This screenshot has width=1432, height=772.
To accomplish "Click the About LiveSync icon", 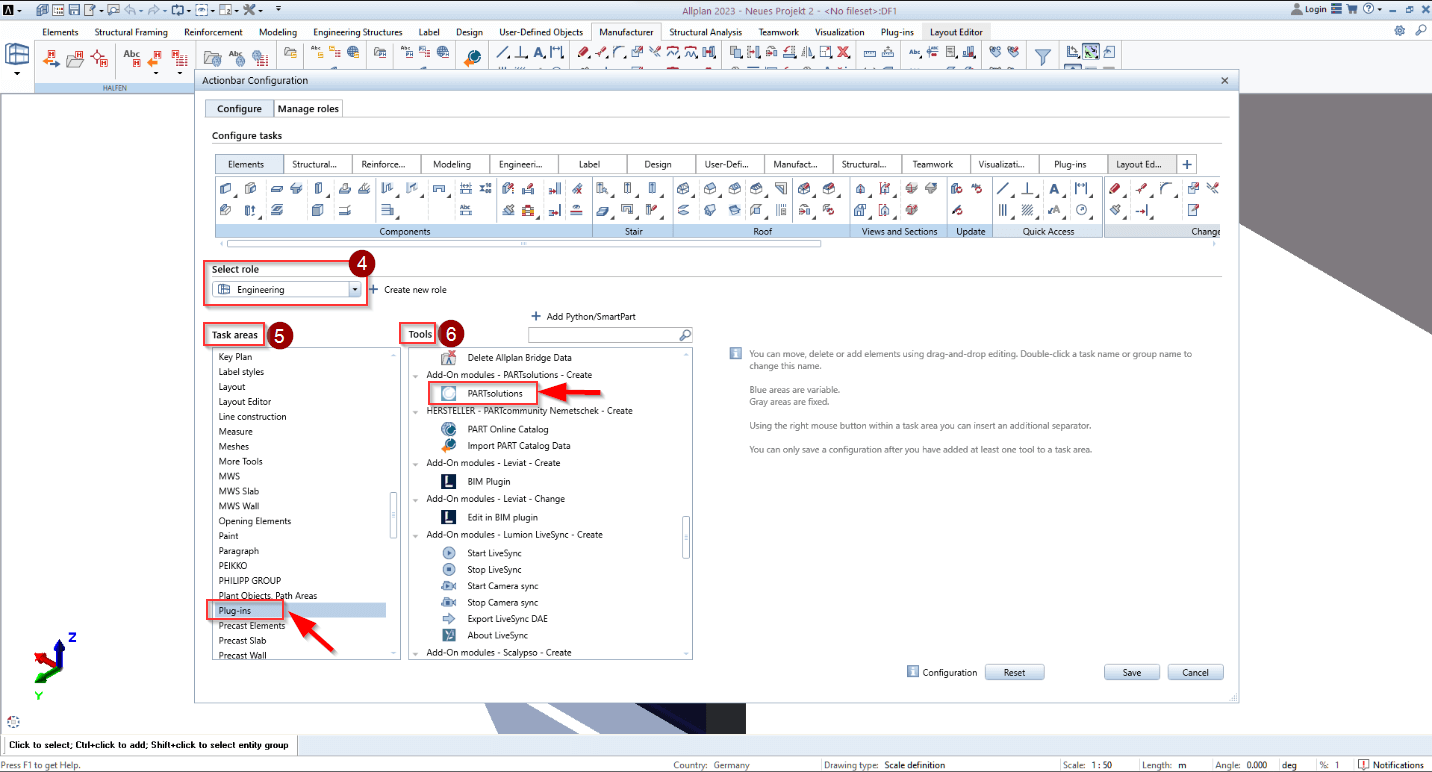I will click(449, 635).
